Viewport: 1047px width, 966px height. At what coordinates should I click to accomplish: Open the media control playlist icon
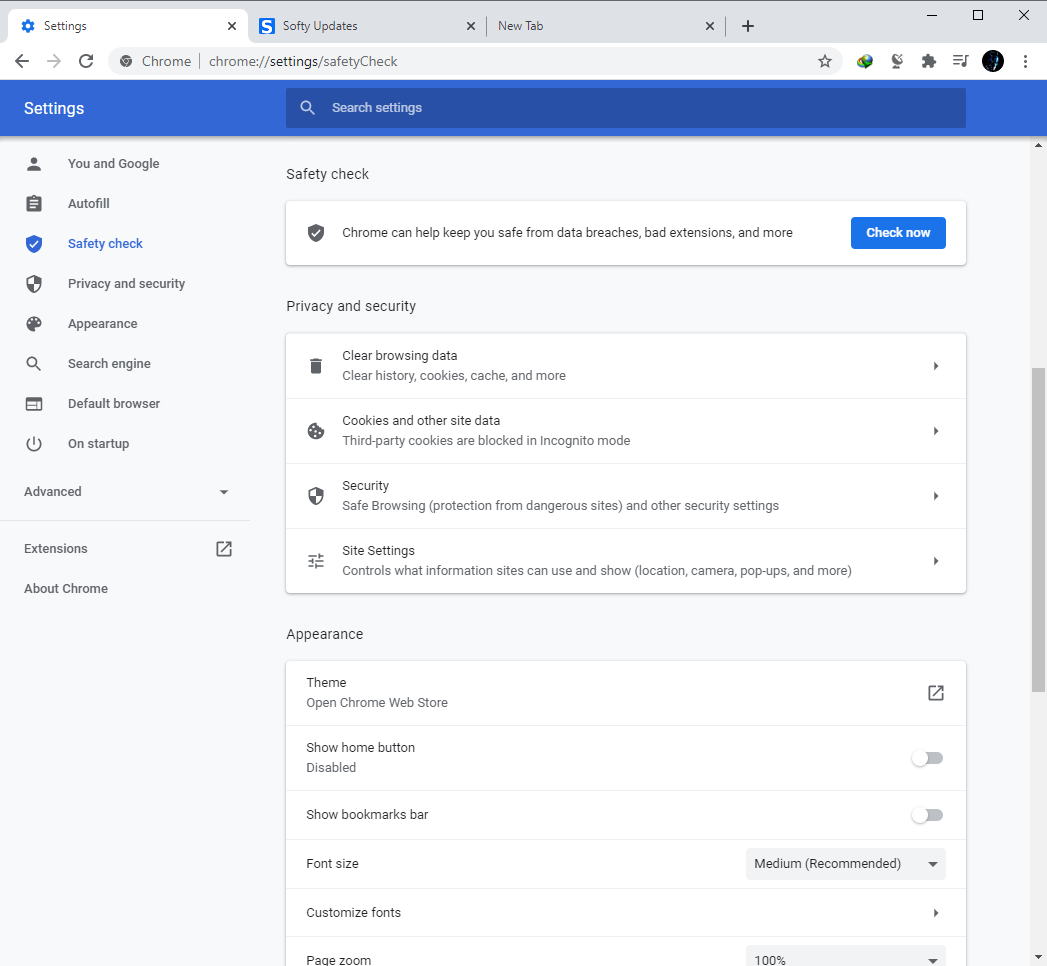[960, 61]
